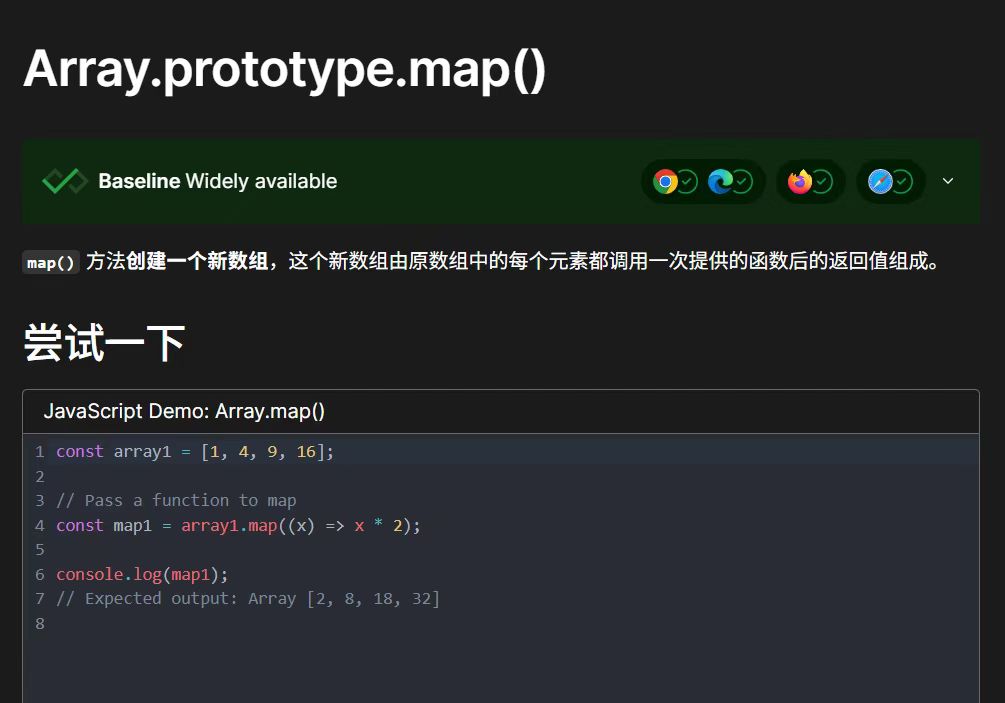Click line number 8 in editor gutter
The image size is (1005, 703).
click(x=40, y=624)
